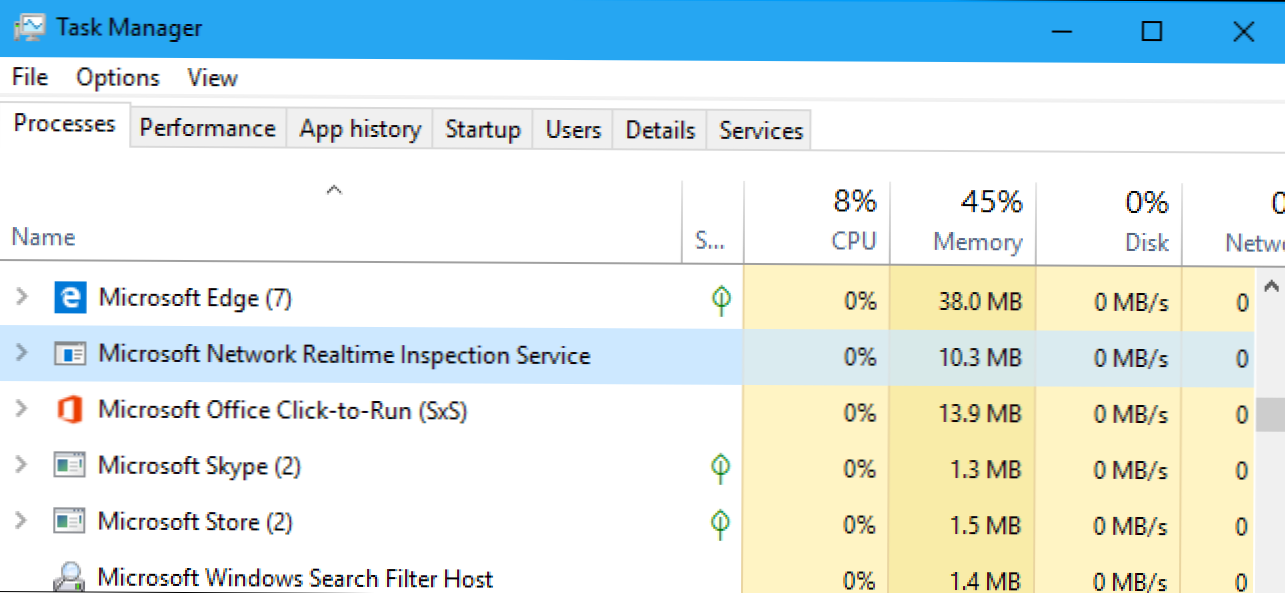Image resolution: width=1285 pixels, height=593 pixels.
Task: Expand the Microsoft Store process group
Action: (22, 522)
